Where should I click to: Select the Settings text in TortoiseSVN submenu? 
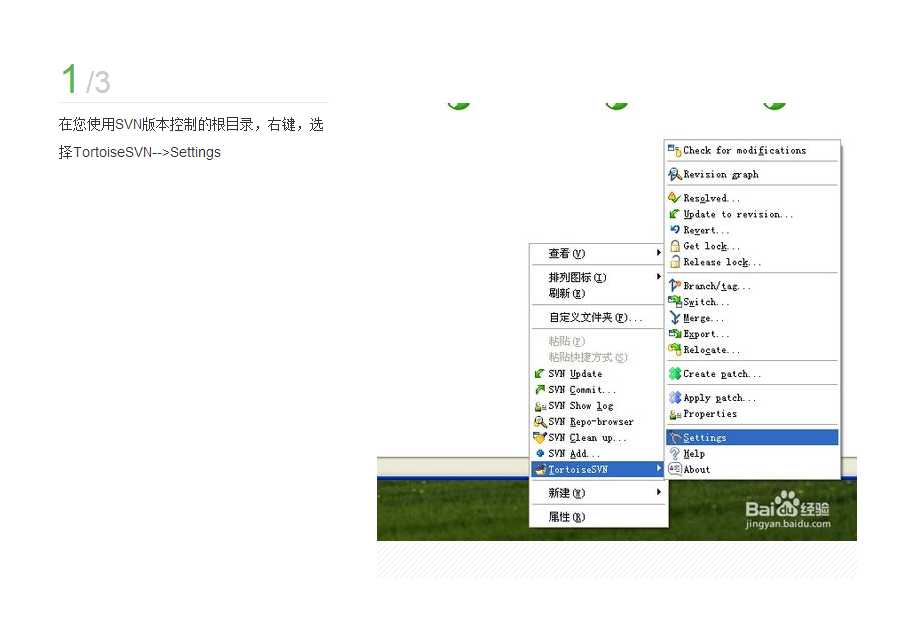click(704, 437)
